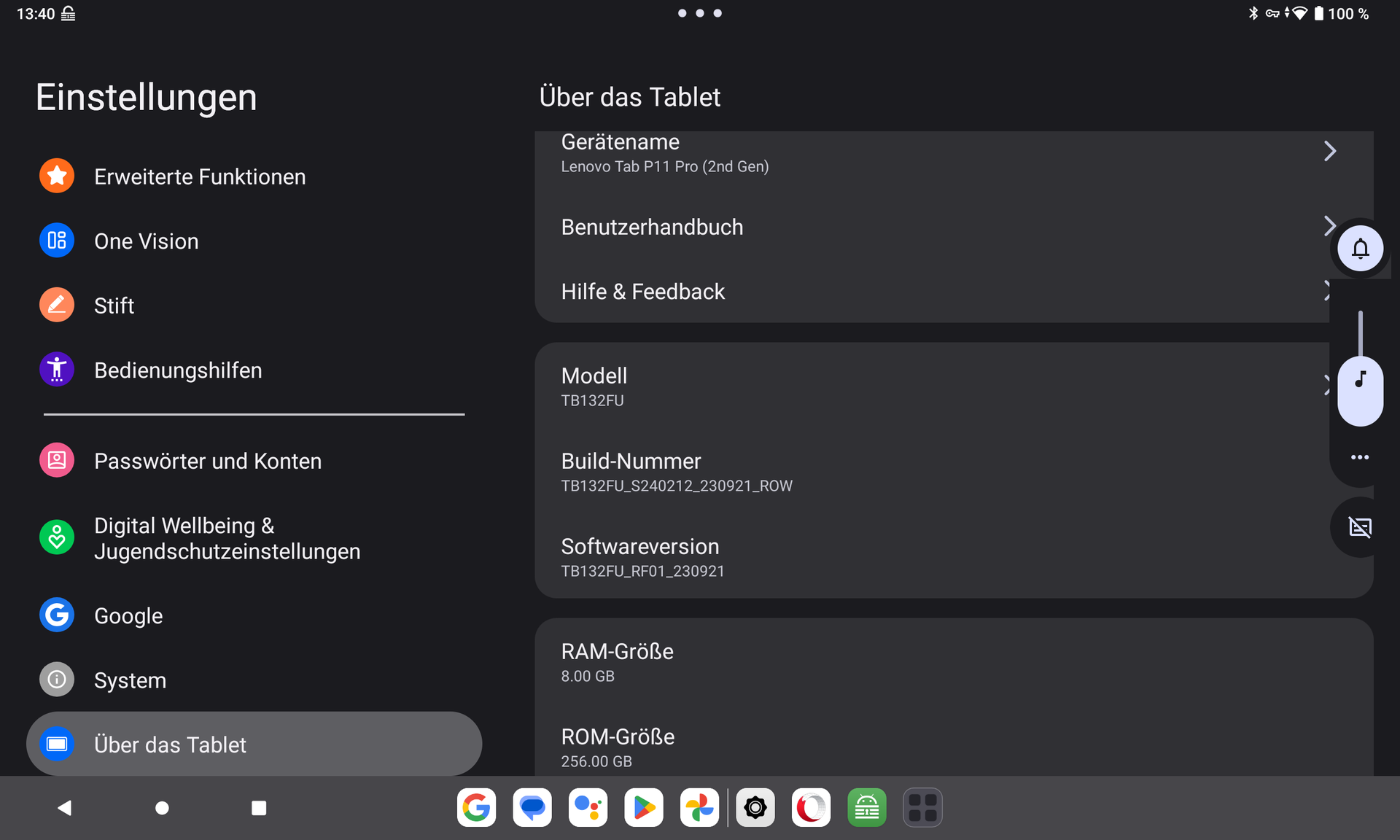This screenshot has height=840, width=1400.
Task: Launch Google Play Store from taskbar
Action: [x=643, y=807]
